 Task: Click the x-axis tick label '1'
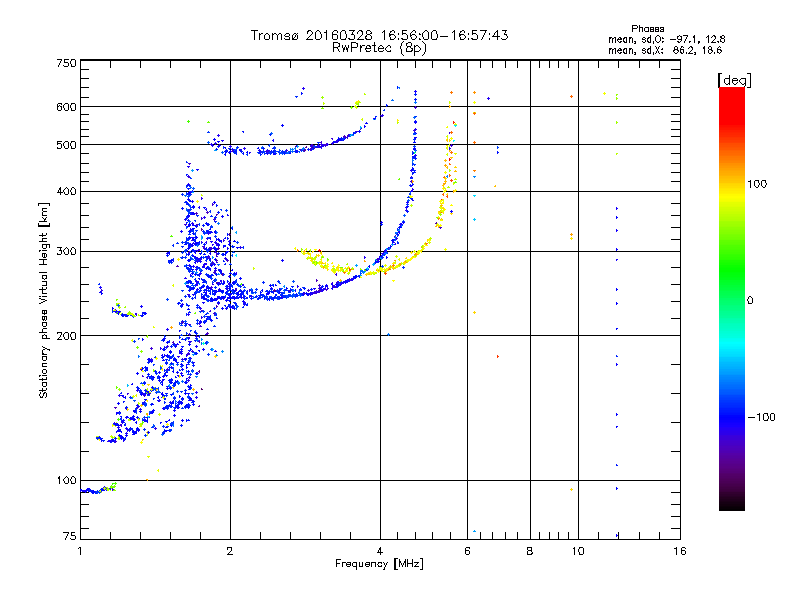click(x=80, y=551)
